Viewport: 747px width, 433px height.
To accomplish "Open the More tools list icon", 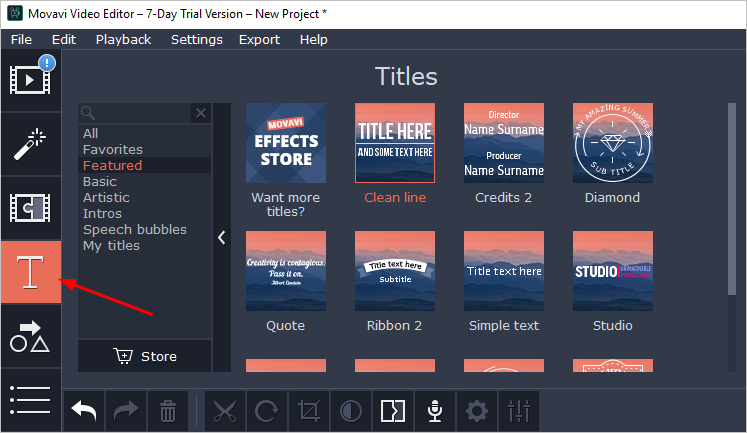I will (x=30, y=400).
